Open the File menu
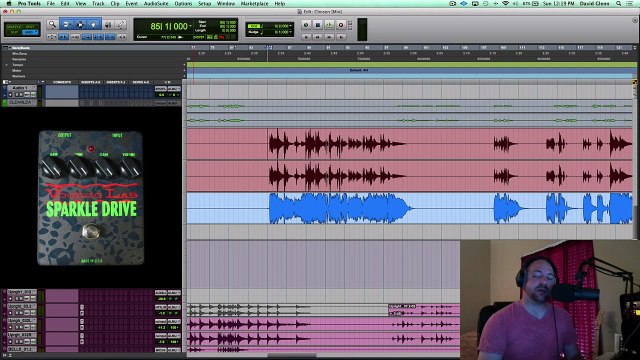The width and height of the screenshot is (640, 360). click(51, 3)
